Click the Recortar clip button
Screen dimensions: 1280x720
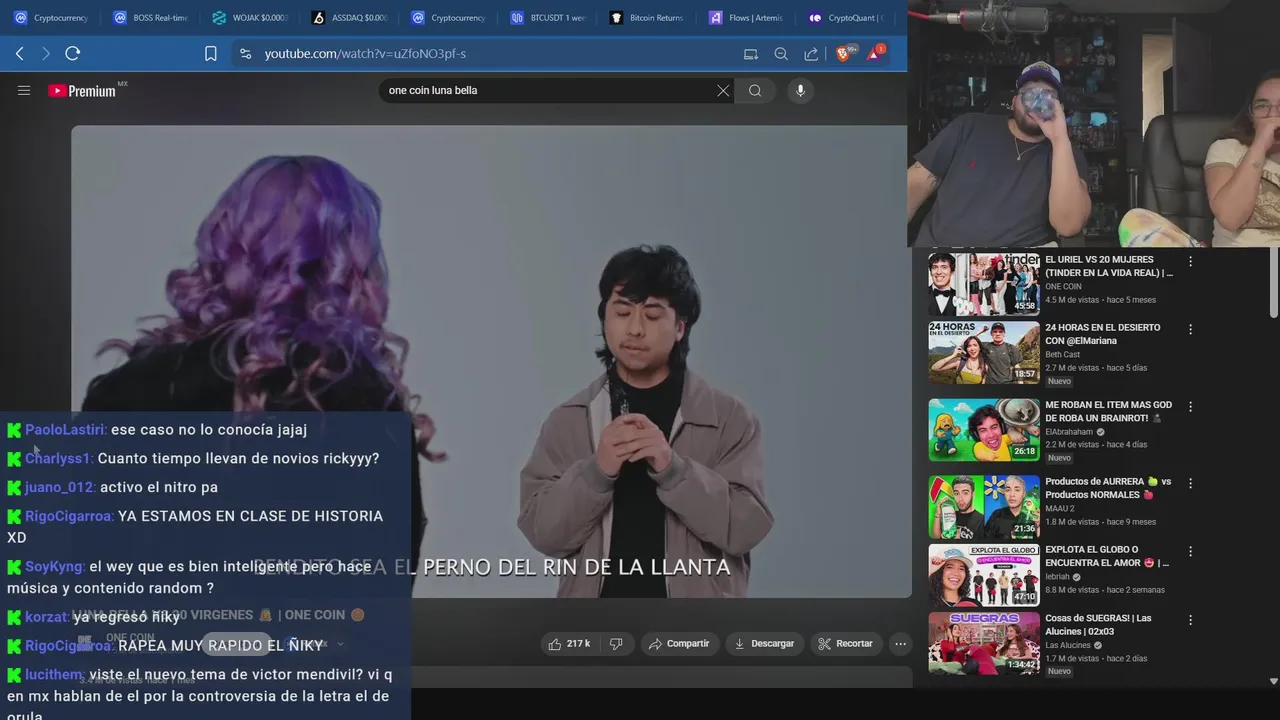click(x=846, y=644)
